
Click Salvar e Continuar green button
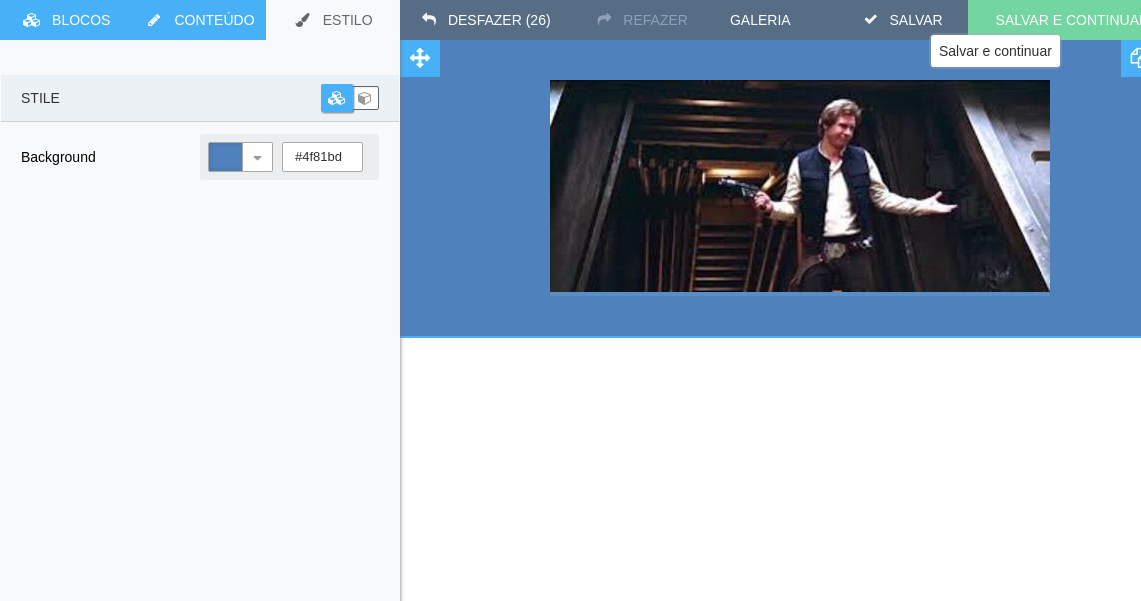point(1054,20)
